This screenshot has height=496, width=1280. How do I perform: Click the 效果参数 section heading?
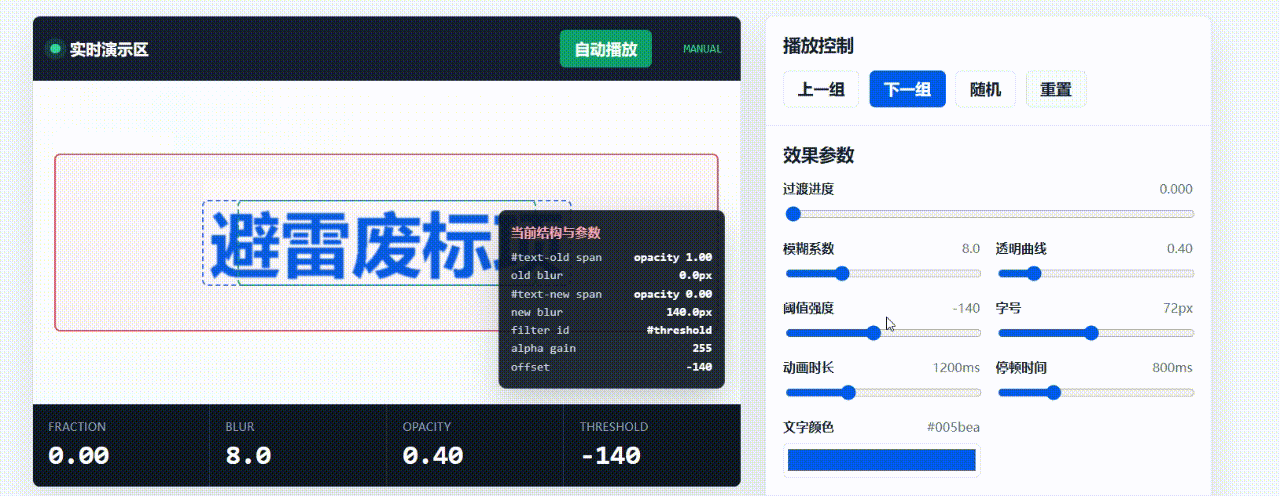click(x=818, y=155)
